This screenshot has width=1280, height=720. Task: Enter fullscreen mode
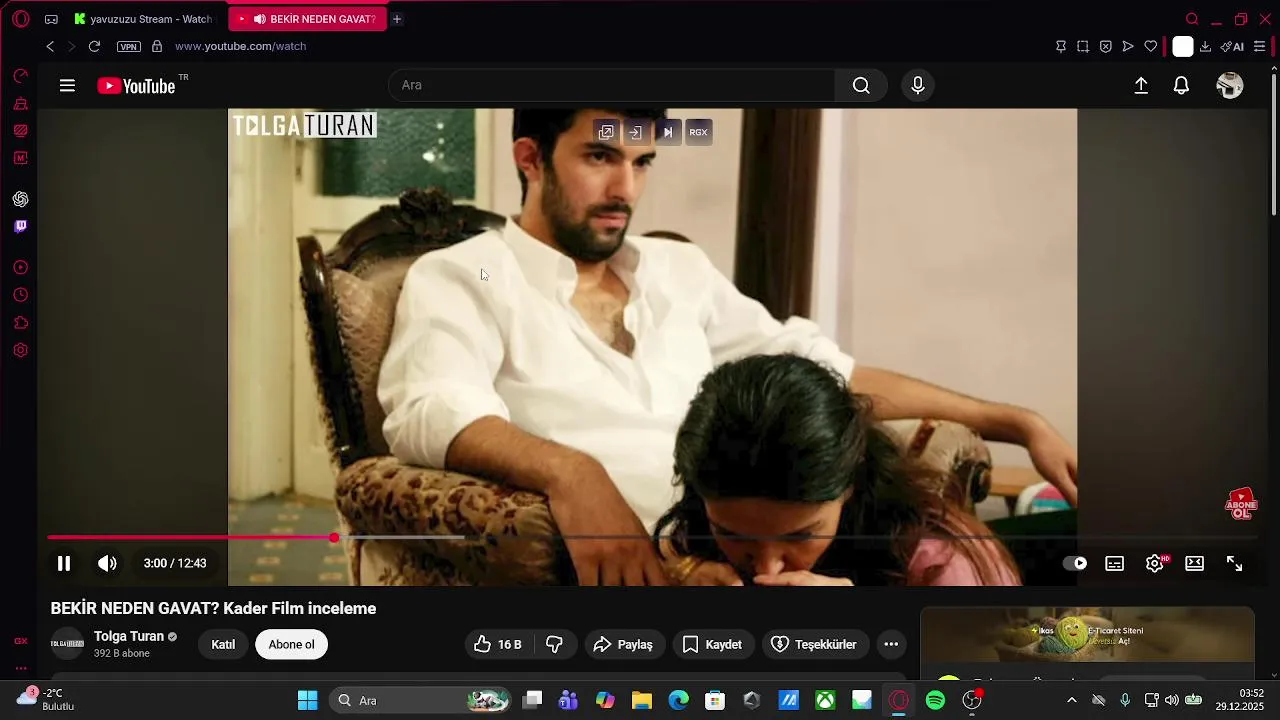click(1235, 563)
